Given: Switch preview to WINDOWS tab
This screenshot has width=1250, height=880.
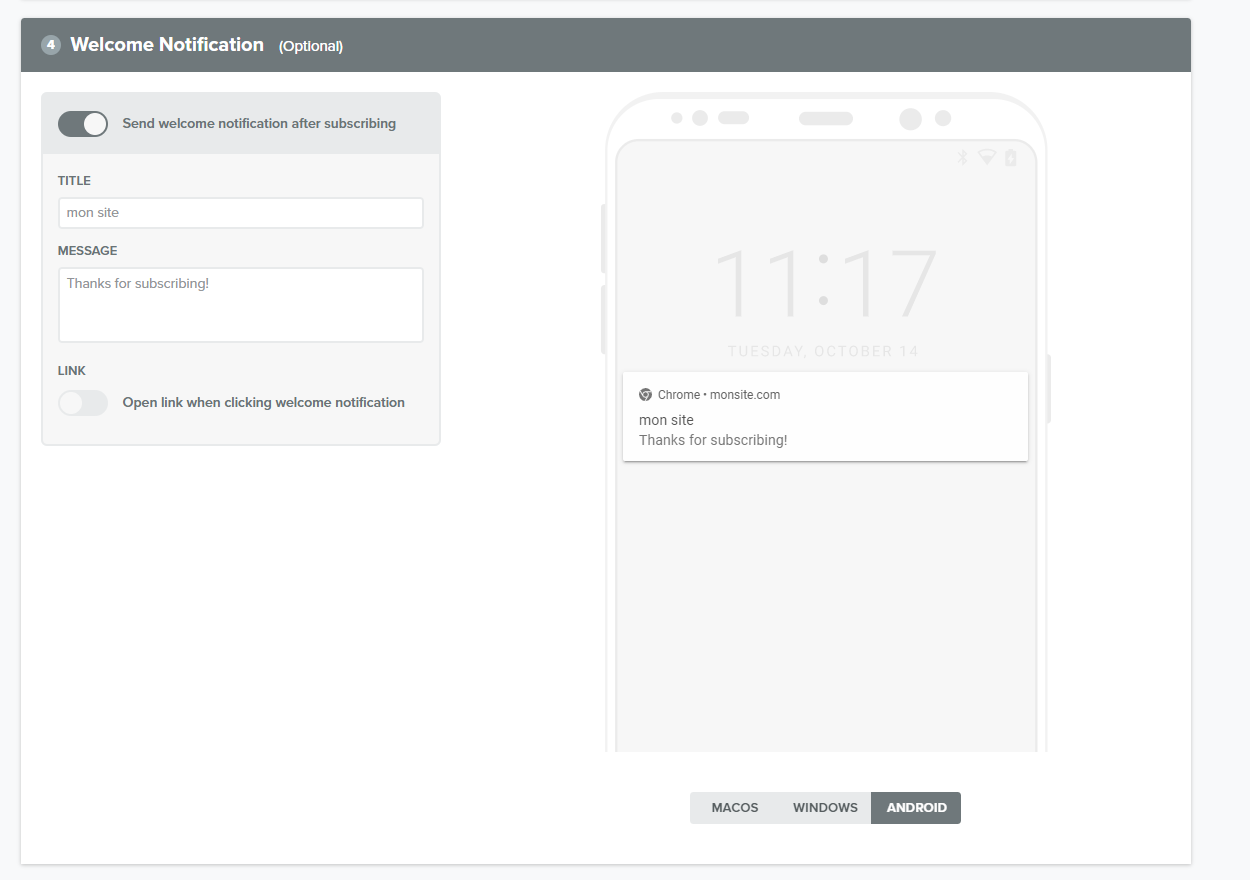Looking at the screenshot, I should (825, 808).
